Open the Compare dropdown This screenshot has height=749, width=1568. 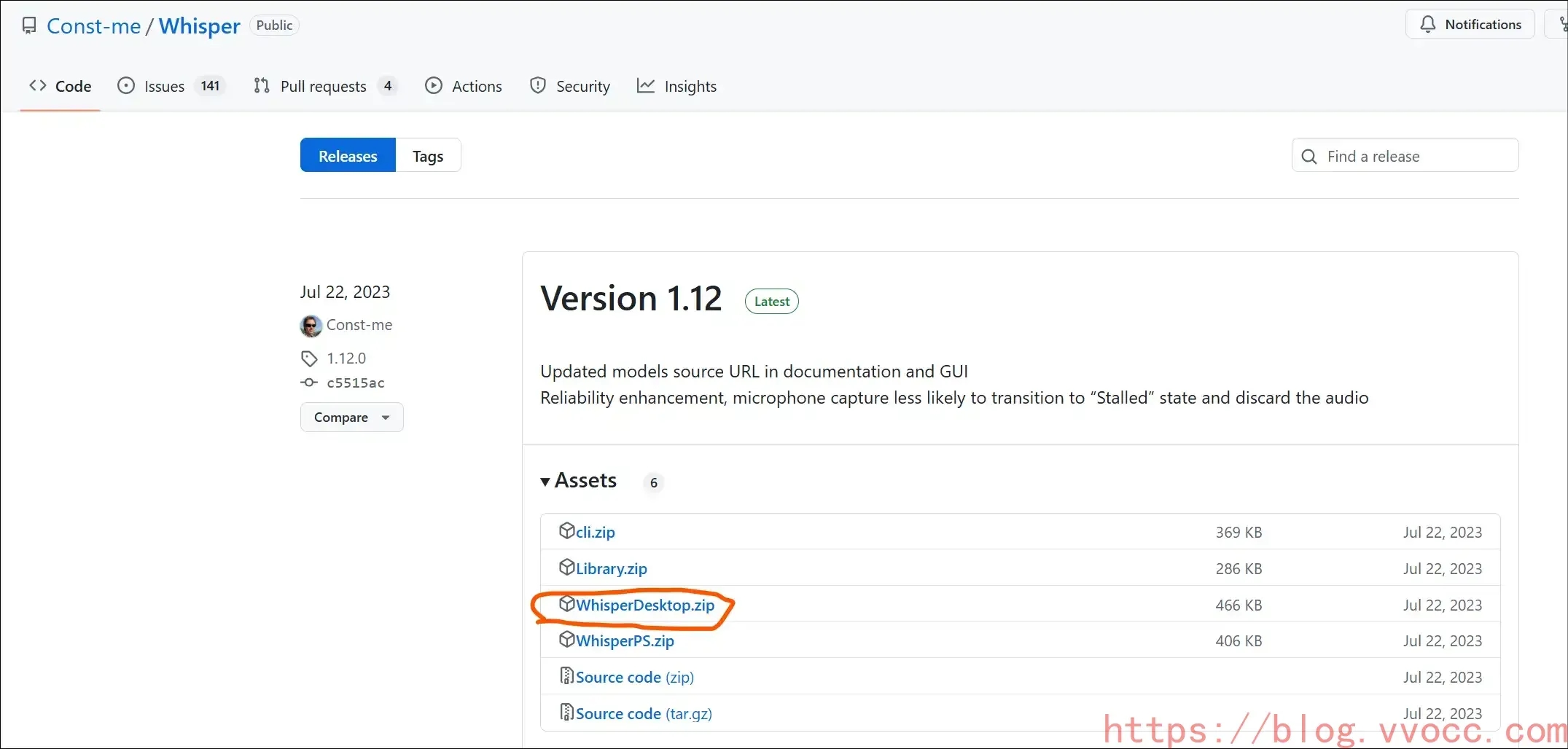(x=351, y=417)
